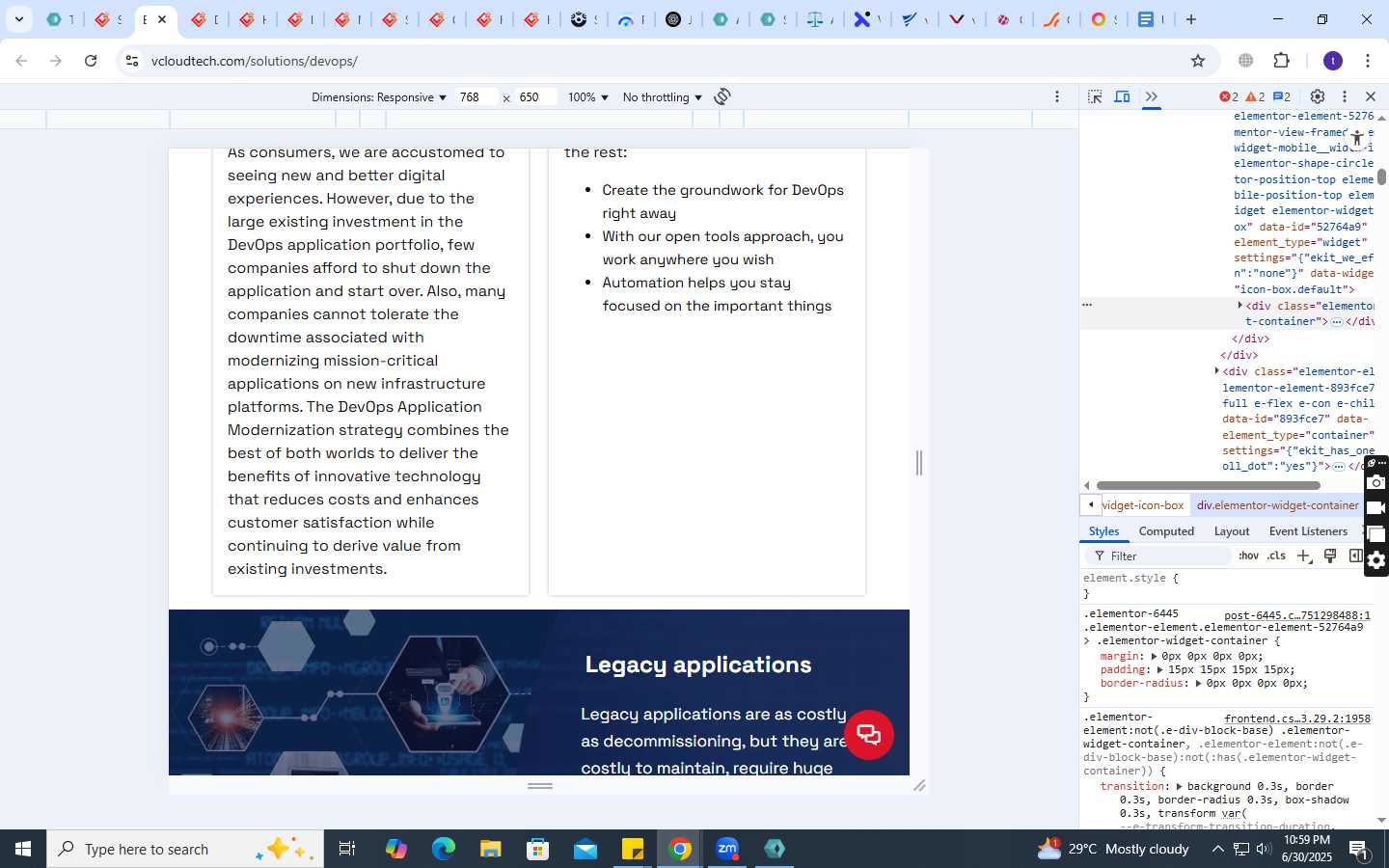Open the Chrome three-dot menu
This screenshot has width=1389, height=868.
[x=1368, y=61]
